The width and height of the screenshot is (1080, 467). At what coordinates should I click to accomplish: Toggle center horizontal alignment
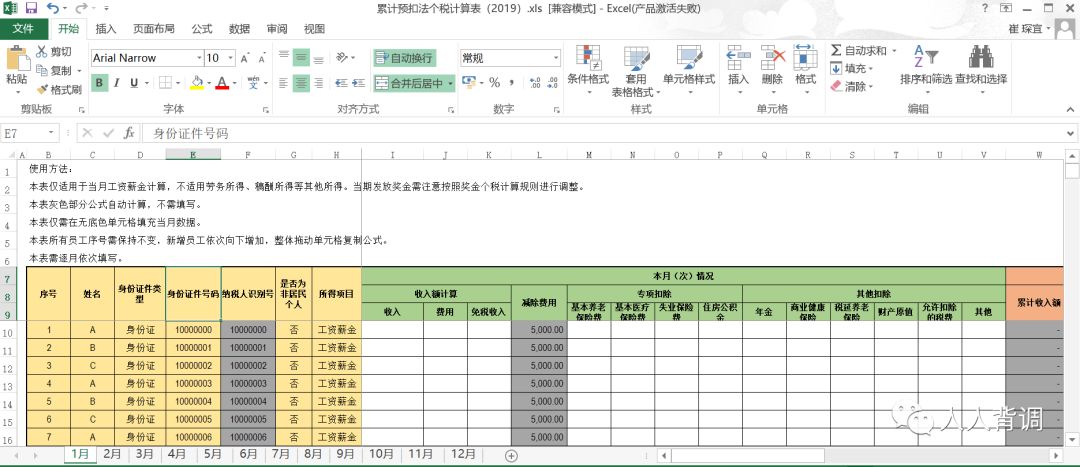tap(301, 83)
